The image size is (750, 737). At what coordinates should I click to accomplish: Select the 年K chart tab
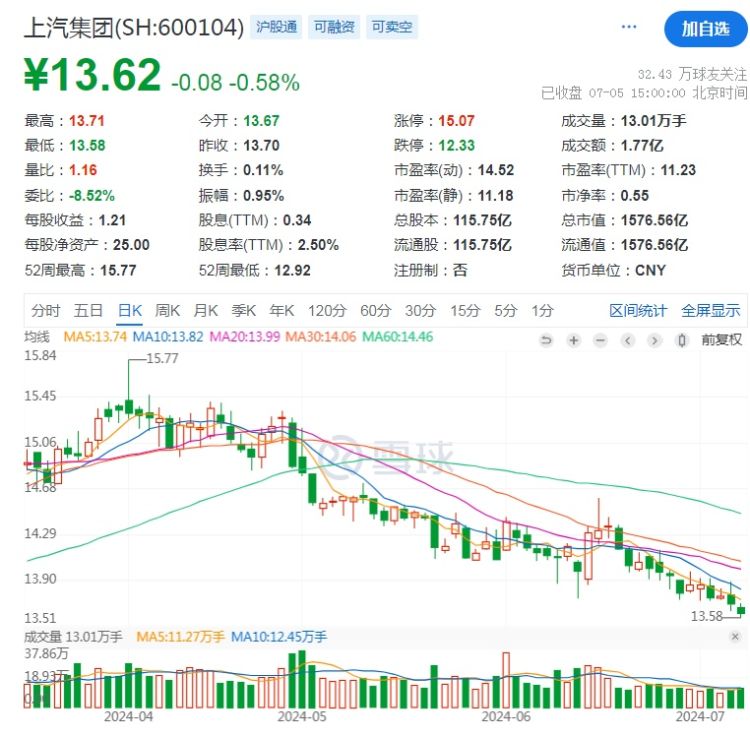(x=281, y=311)
